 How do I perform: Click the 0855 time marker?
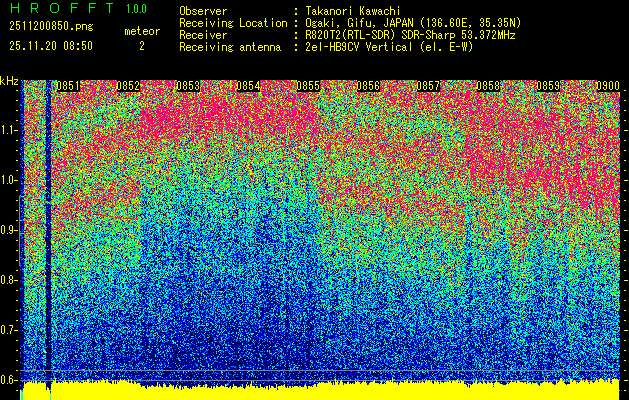pos(308,87)
